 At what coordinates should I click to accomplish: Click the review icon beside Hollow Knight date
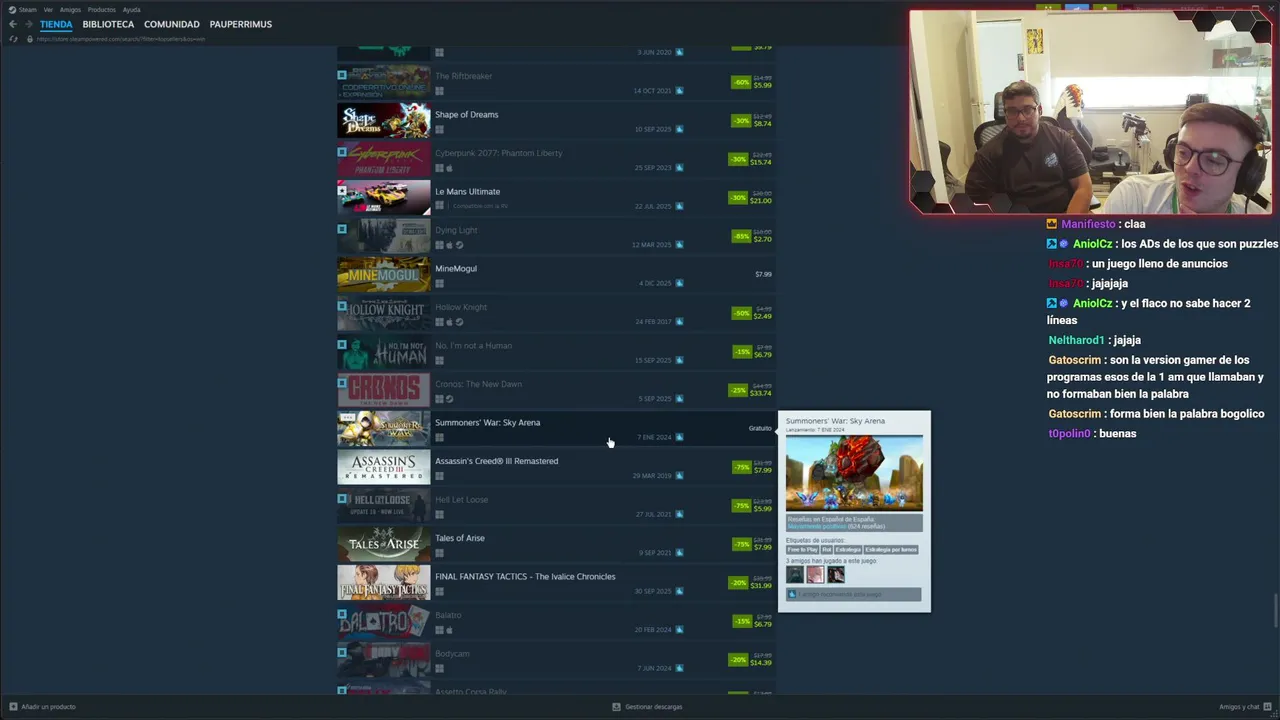point(679,322)
